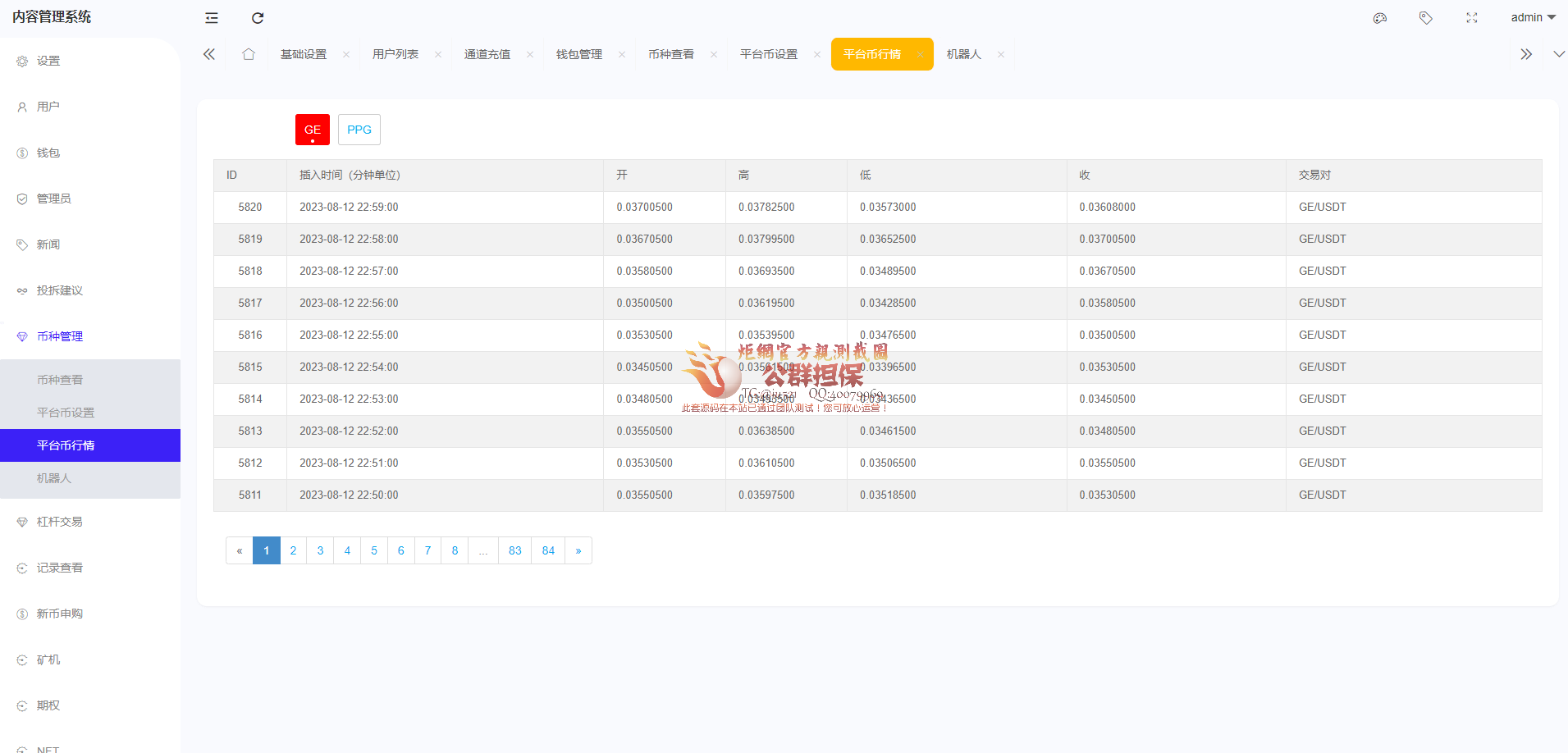
Task: Expand the 新闻 sidebar menu
Action: pos(90,244)
